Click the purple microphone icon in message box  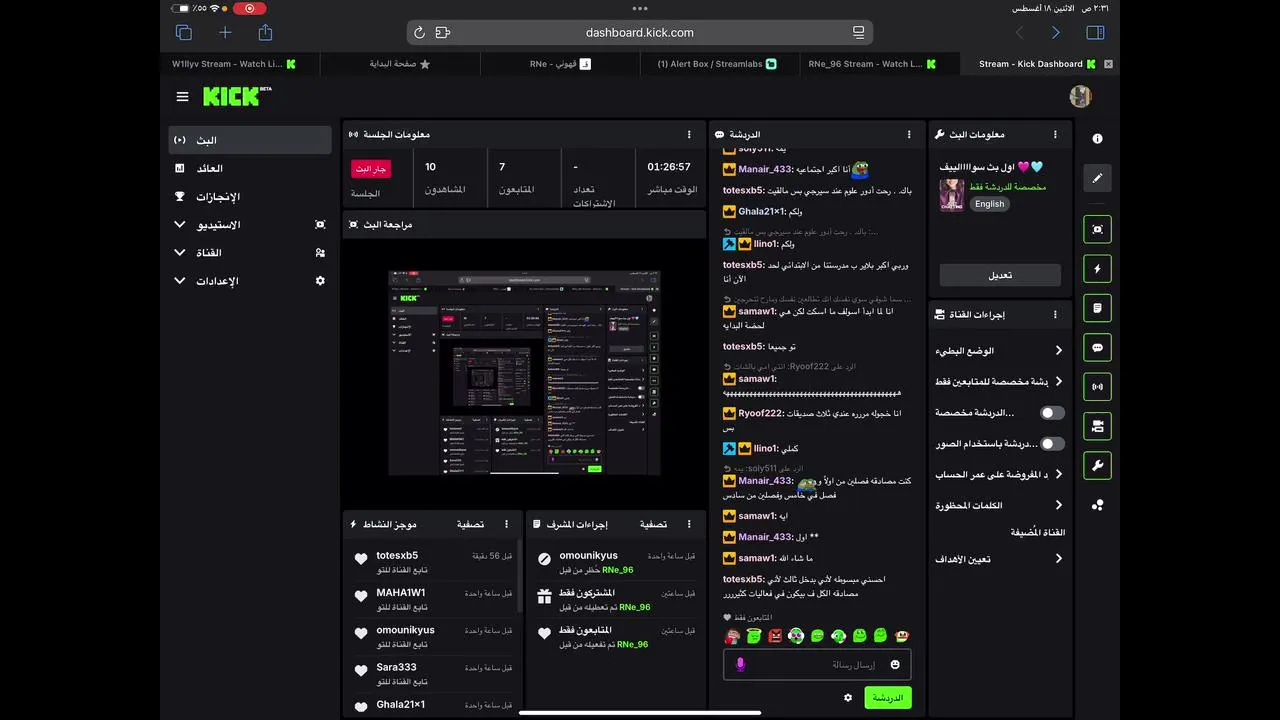741,664
